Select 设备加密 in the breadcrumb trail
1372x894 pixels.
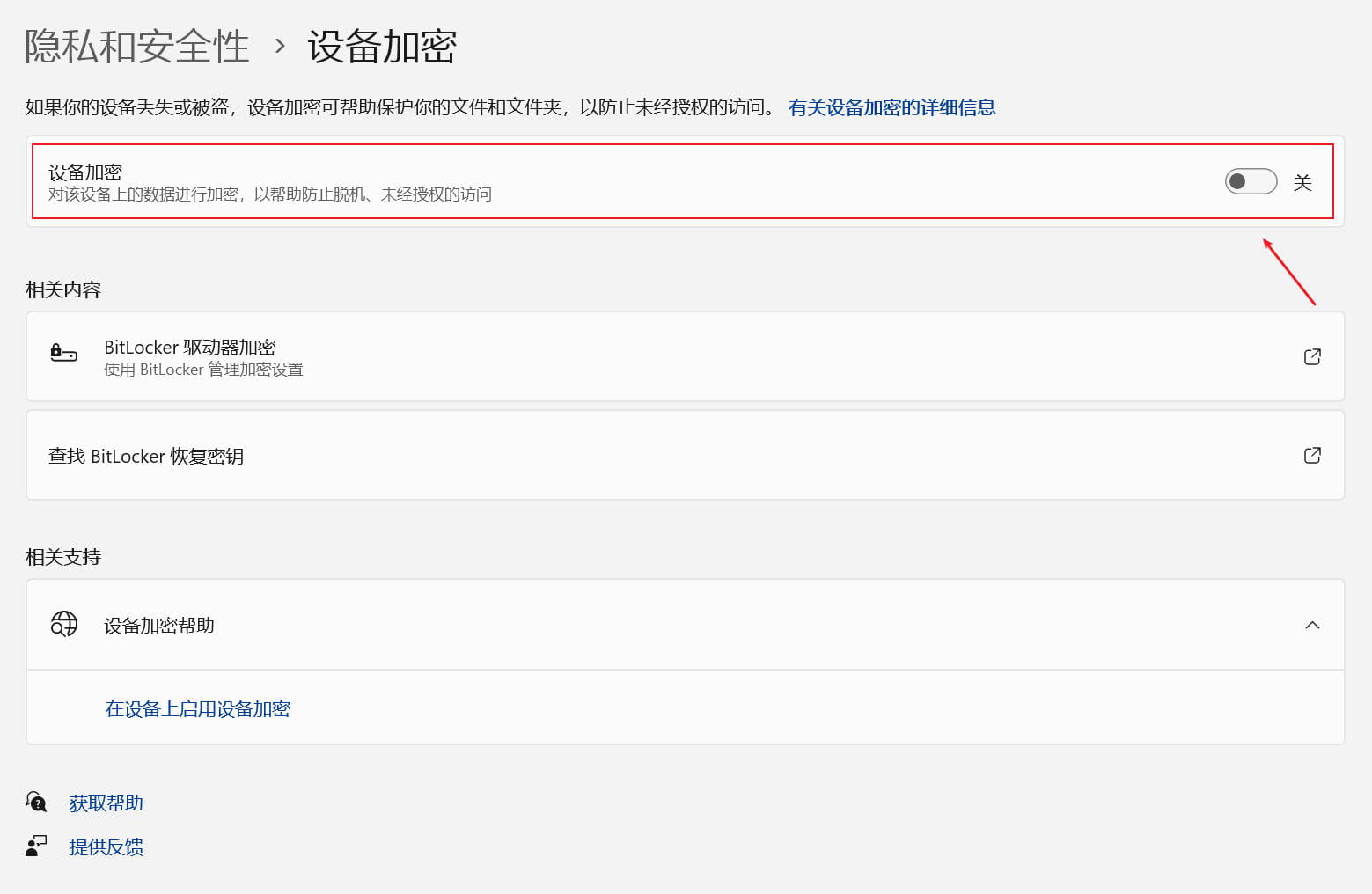[x=380, y=48]
